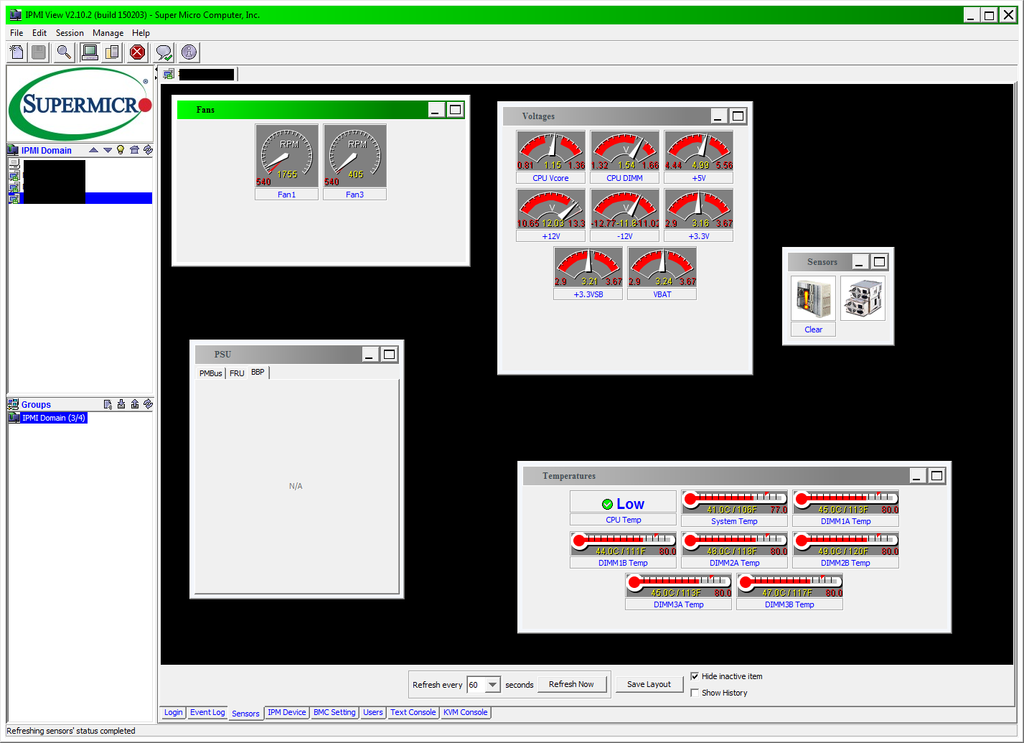1024x743 pixels.
Task: Uncheck the Hide inactive item checkbox
Action: (x=695, y=676)
